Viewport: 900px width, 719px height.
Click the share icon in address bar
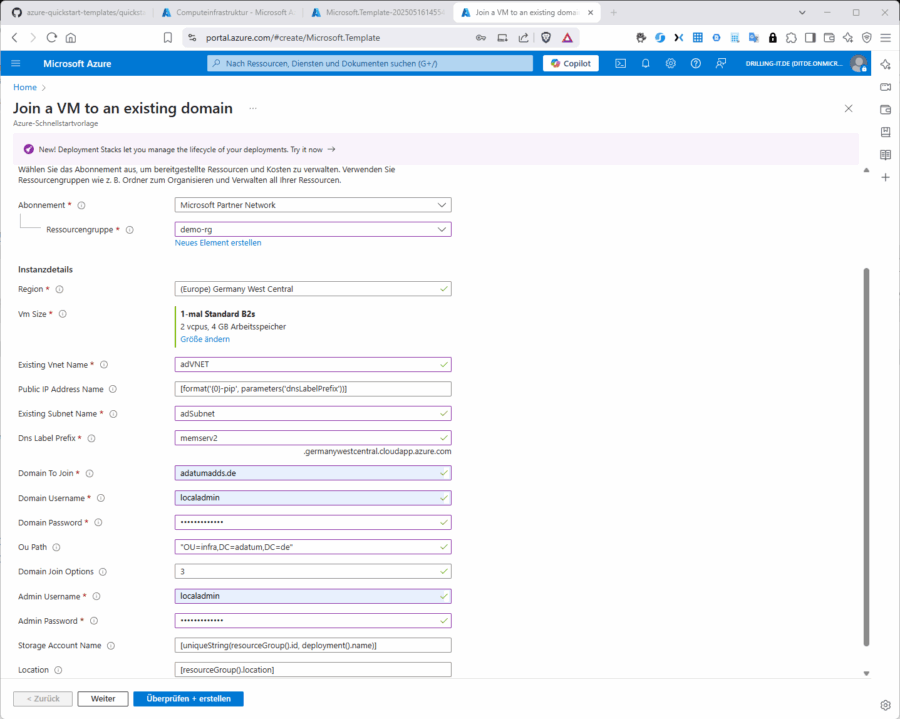[x=523, y=37]
